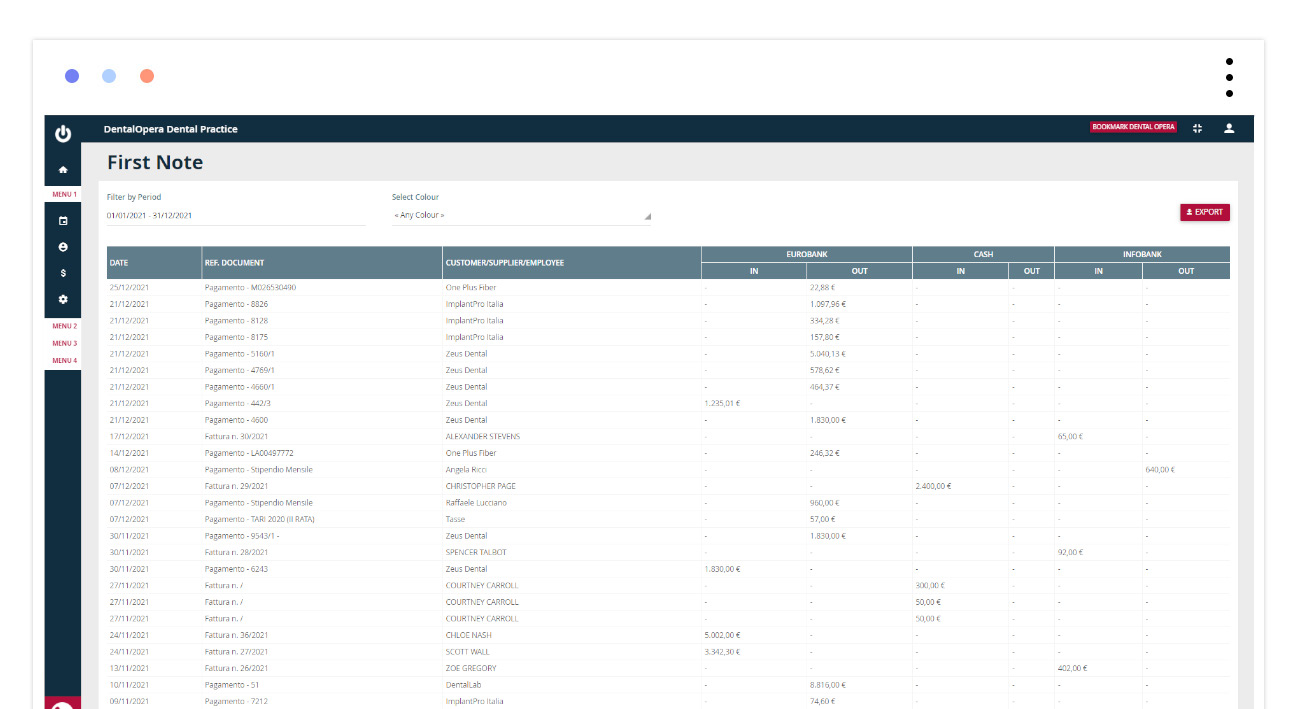Click Angela Ricci employee cell

466,470
